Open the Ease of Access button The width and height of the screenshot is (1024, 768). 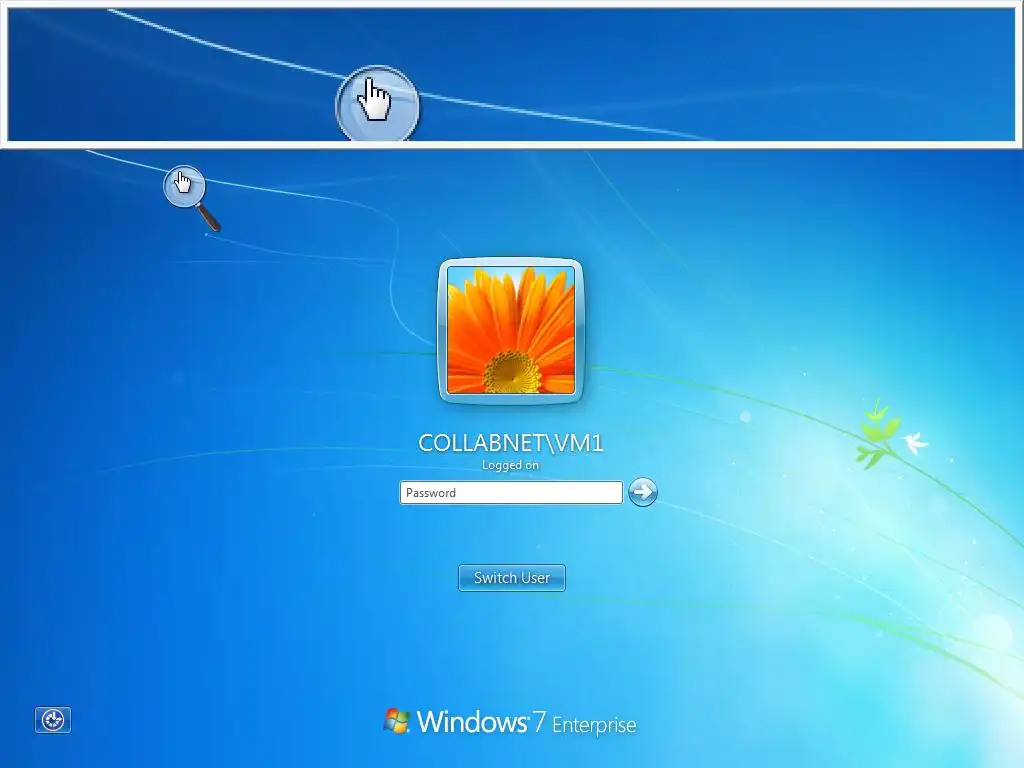(x=53, y=720)
